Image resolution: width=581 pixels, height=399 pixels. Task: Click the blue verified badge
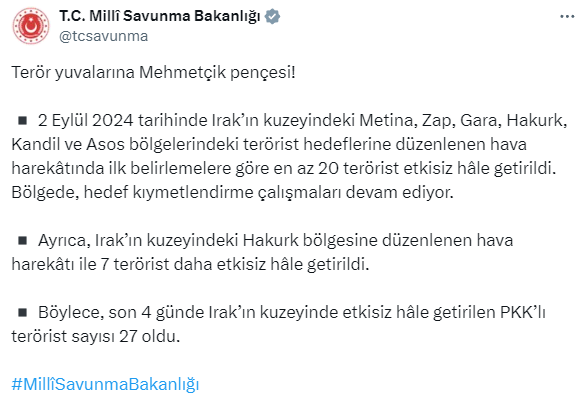click(273, 17)
